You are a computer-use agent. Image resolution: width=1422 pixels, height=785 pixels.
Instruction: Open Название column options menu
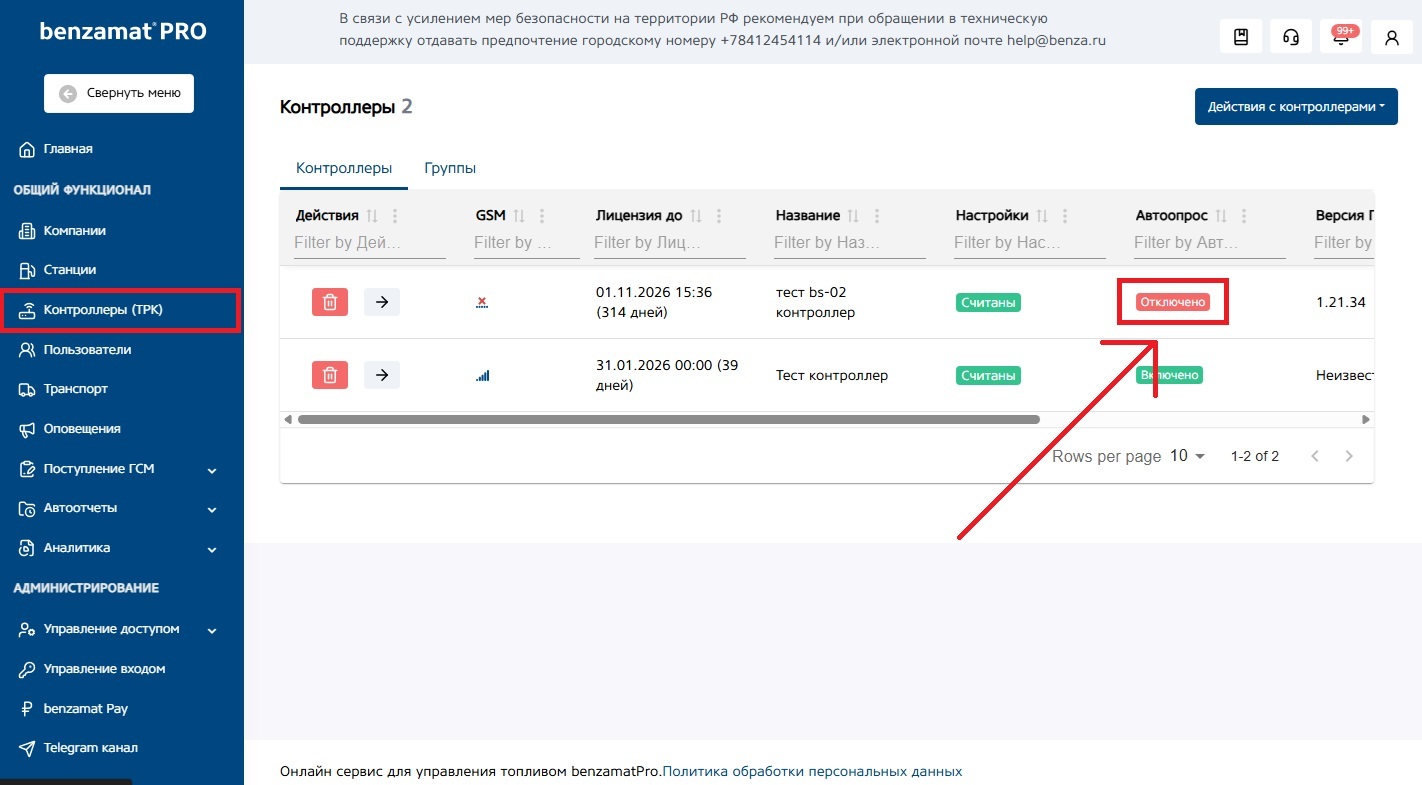(x=877, y=216)
